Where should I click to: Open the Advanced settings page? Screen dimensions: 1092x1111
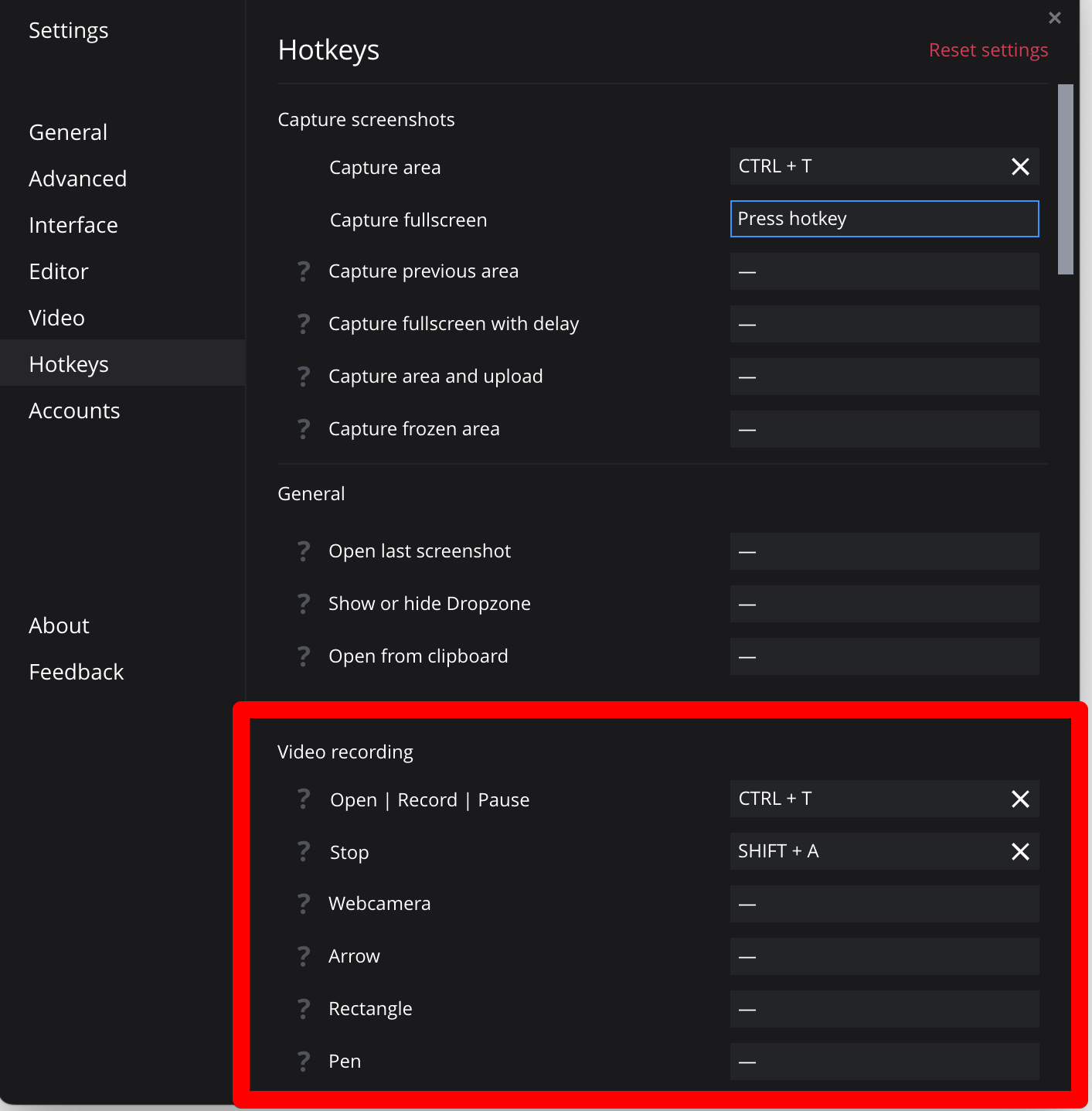click(77, 179)
